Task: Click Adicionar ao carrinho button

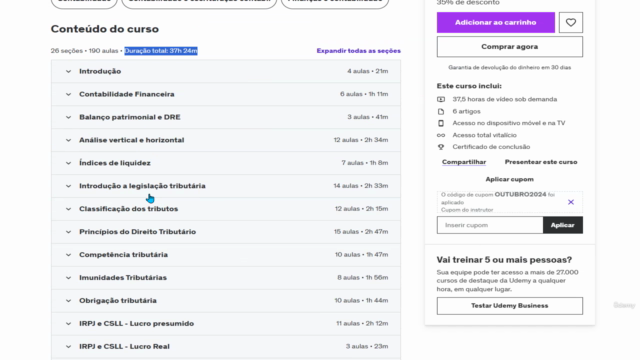Action: click(496, 22)
